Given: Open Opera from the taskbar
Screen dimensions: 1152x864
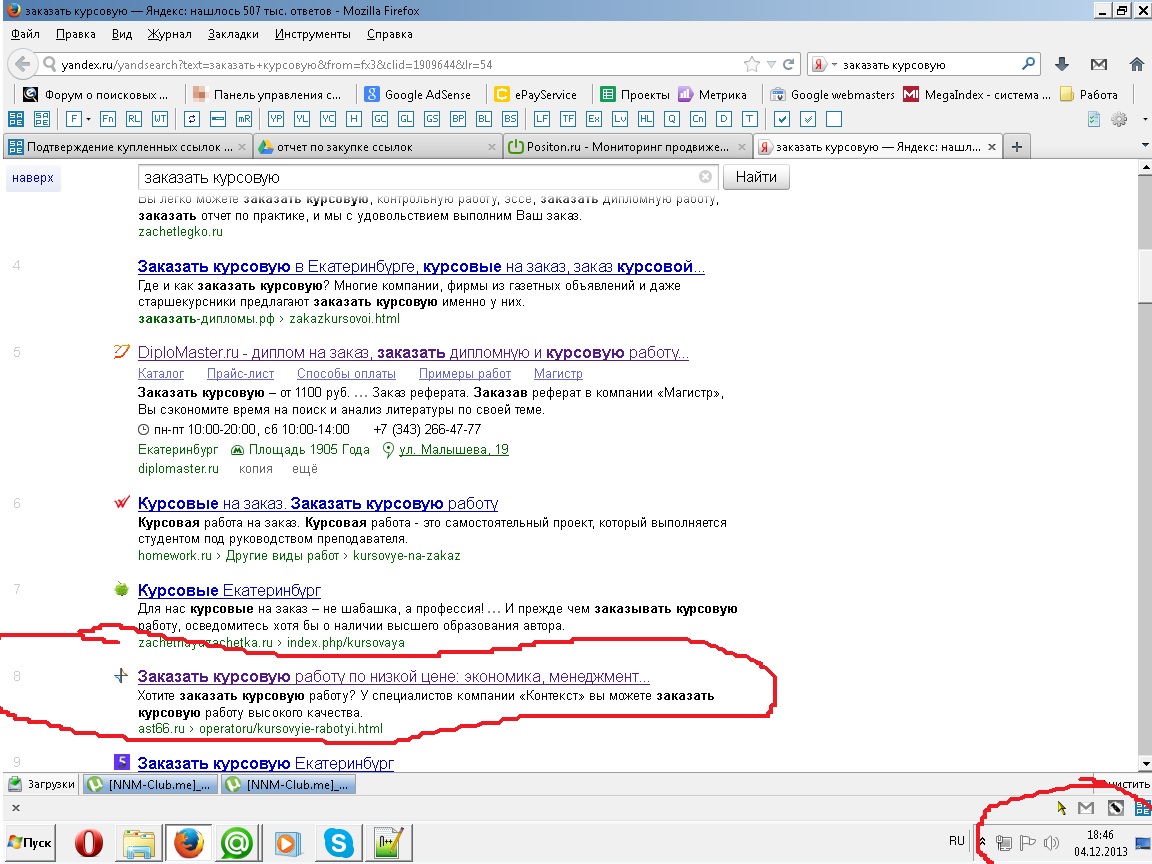Looking at the screenshot, I should coord(89,842).
